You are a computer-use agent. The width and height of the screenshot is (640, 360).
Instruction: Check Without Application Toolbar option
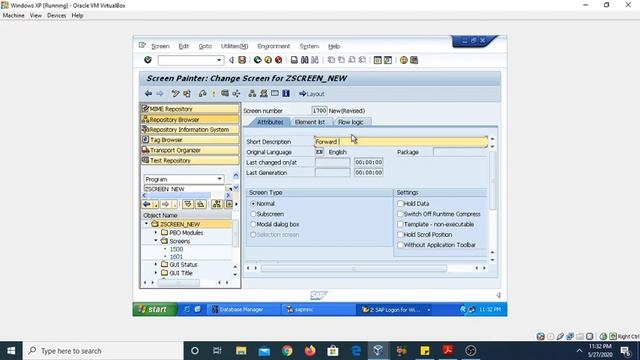pyautogui.click(x=400, y=245)
